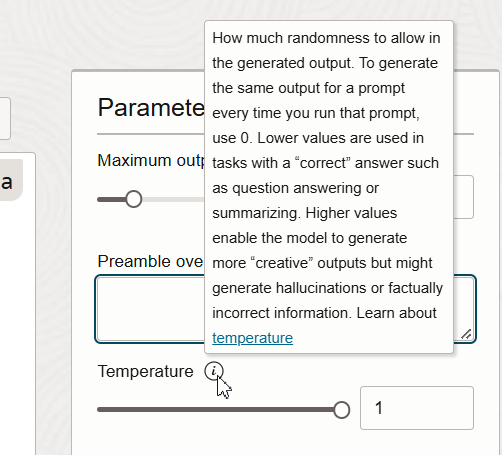Click the Parameters panel heading
Viewport: 502px width, 455px height.
pyautogui.click(x=151, y=108)
